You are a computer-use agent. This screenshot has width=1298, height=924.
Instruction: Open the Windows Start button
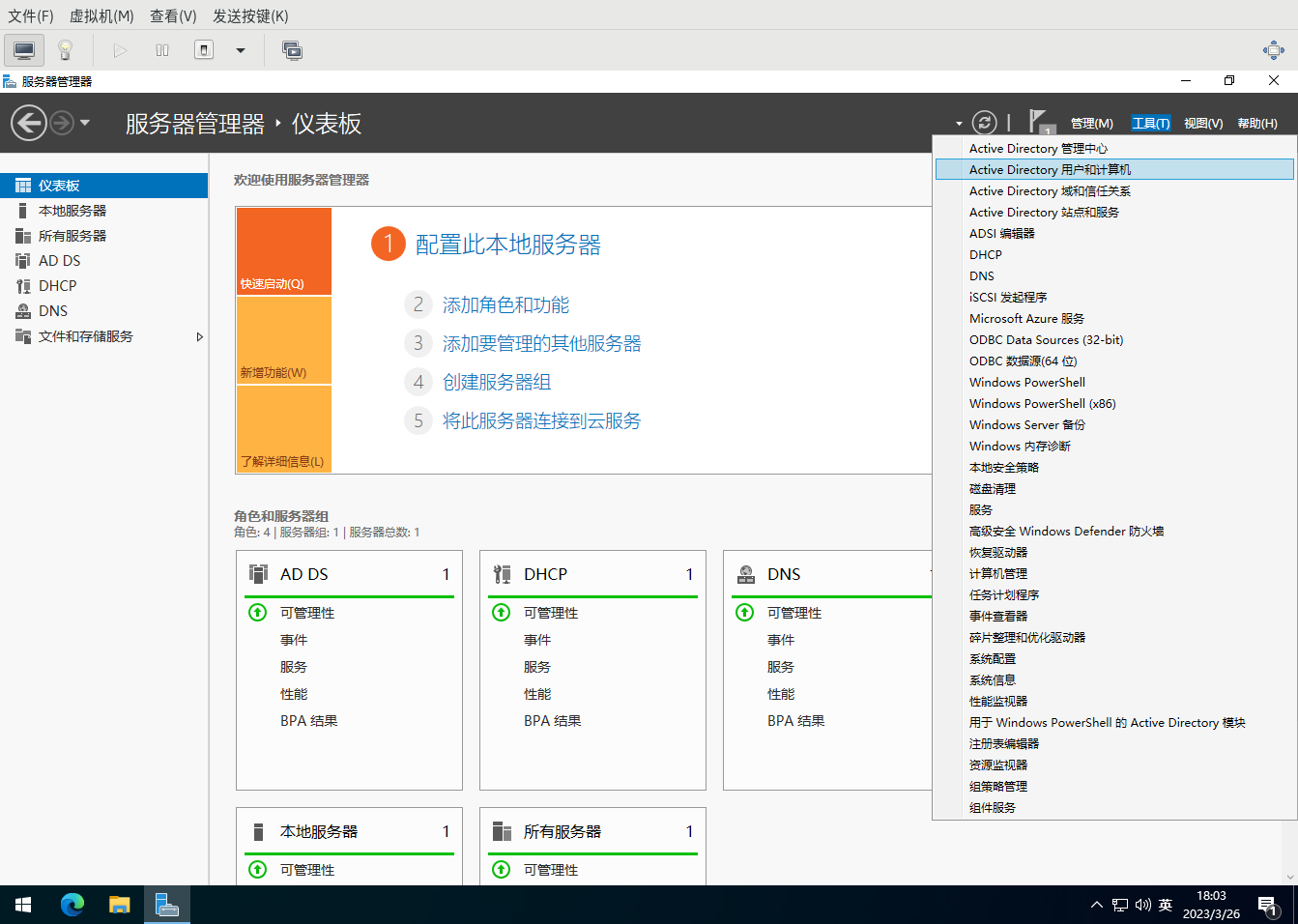(x=23, y=905)
